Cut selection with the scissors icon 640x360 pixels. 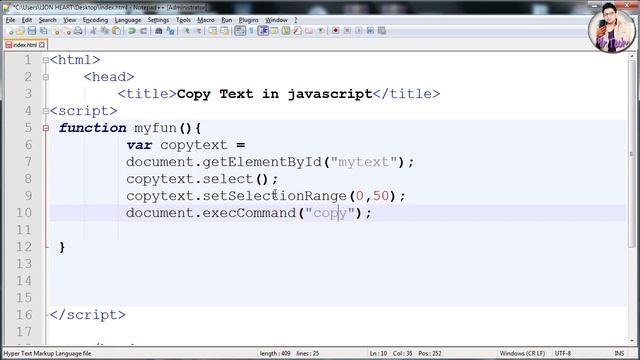point(93,31)
